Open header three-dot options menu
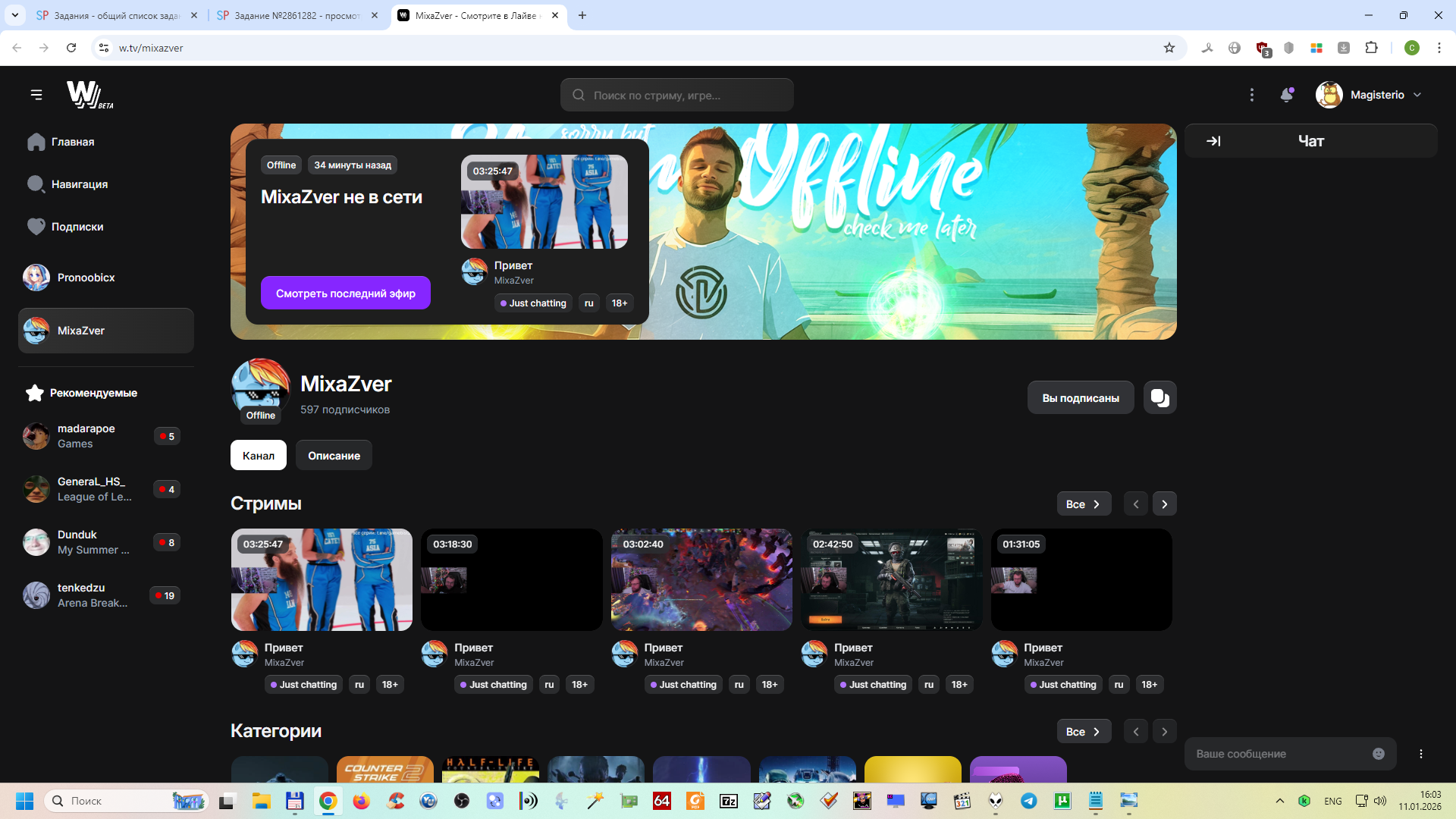The width and height of the screenshot is (1456, 819). [x=1251, y=95]
